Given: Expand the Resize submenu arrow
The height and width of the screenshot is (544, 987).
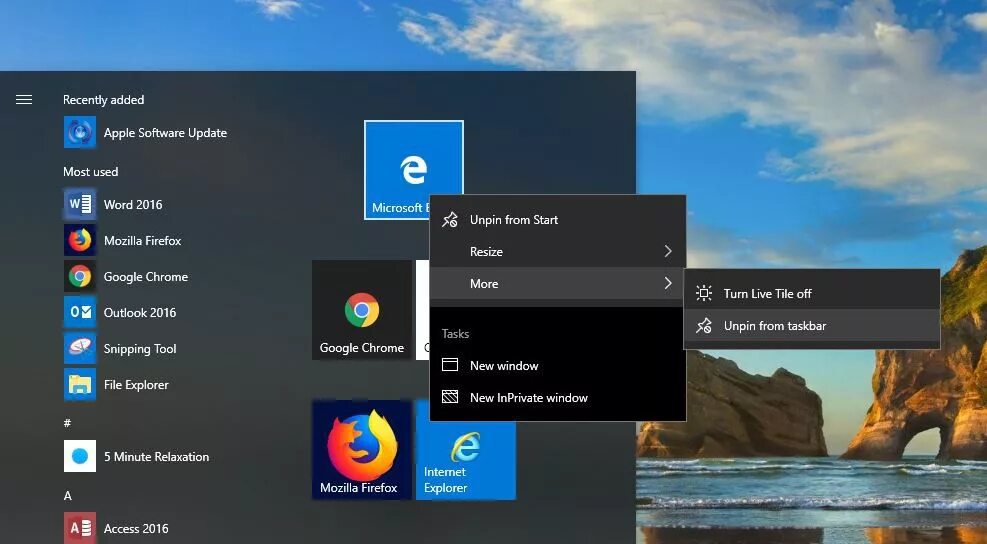Looking at the screenshot, I should pyautogui.click(x=668, y=251).
